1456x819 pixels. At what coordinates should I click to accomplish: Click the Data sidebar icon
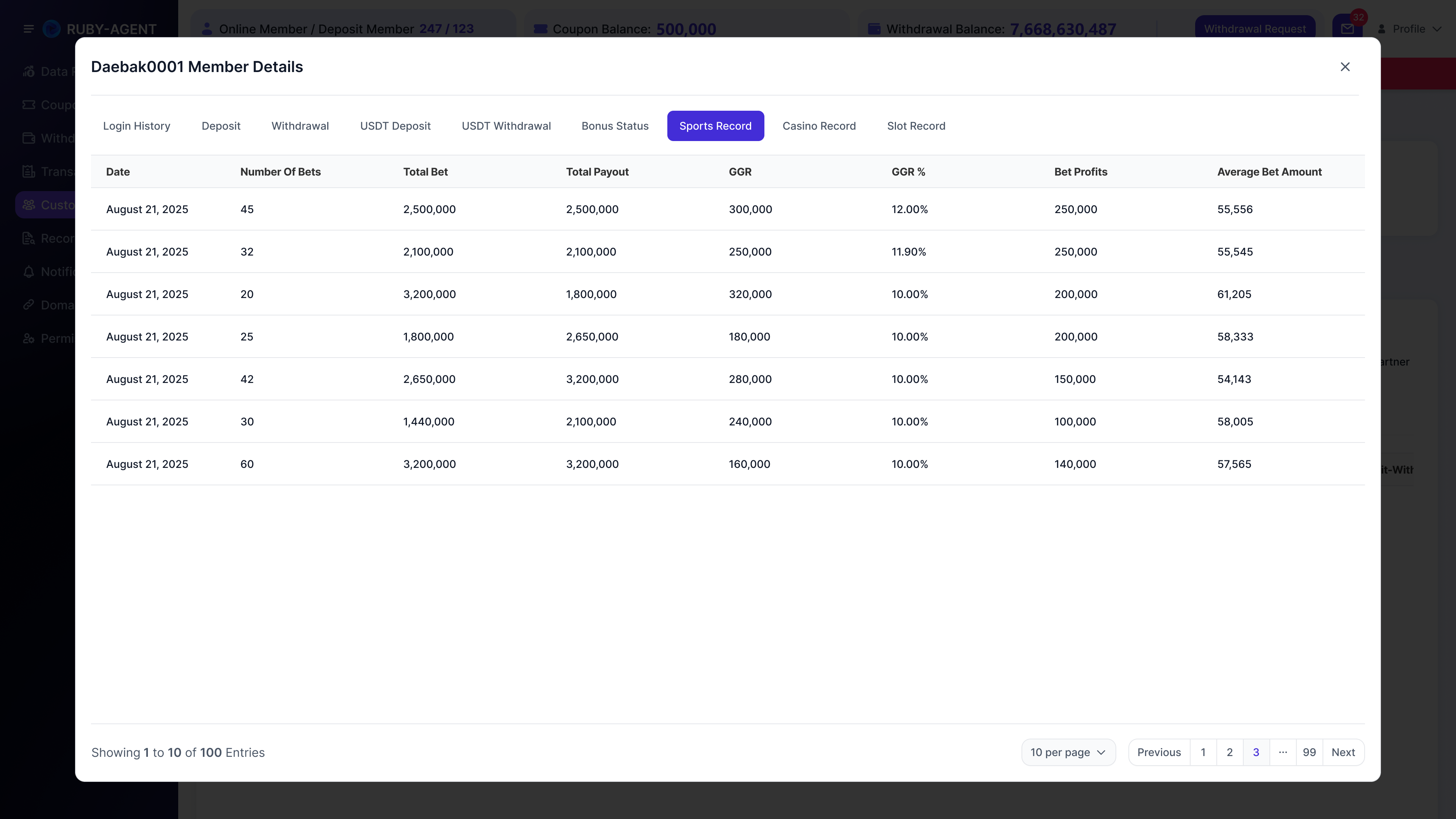pyautogui.click(x=29, y=71)
